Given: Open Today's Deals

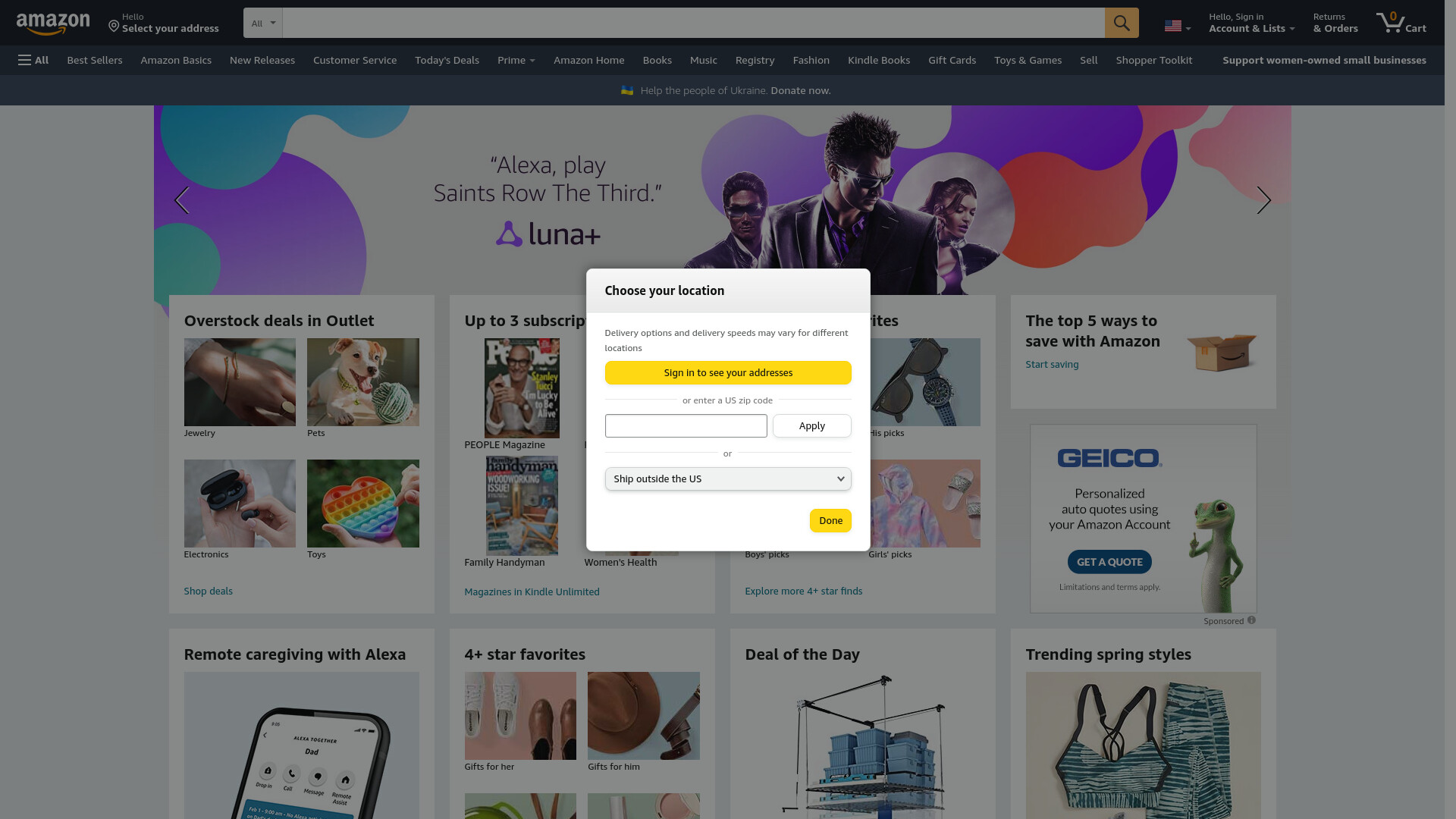Looking at the screenshot, I should 447,60.
